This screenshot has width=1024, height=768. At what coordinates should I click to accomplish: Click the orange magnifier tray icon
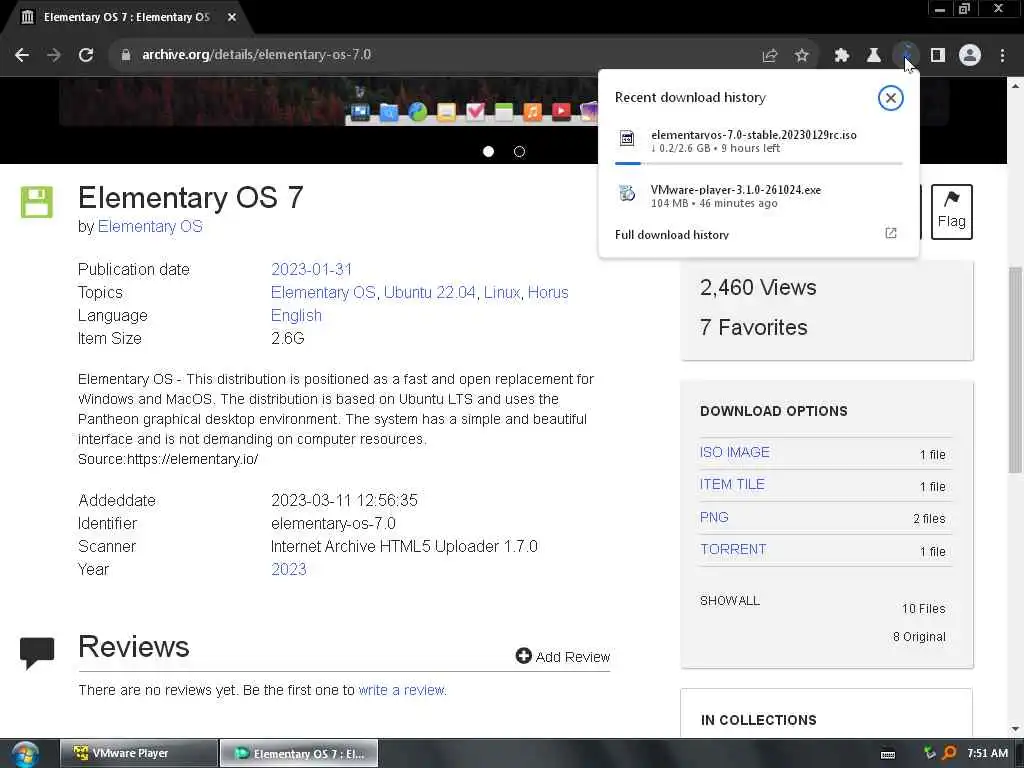click(950, 753)
